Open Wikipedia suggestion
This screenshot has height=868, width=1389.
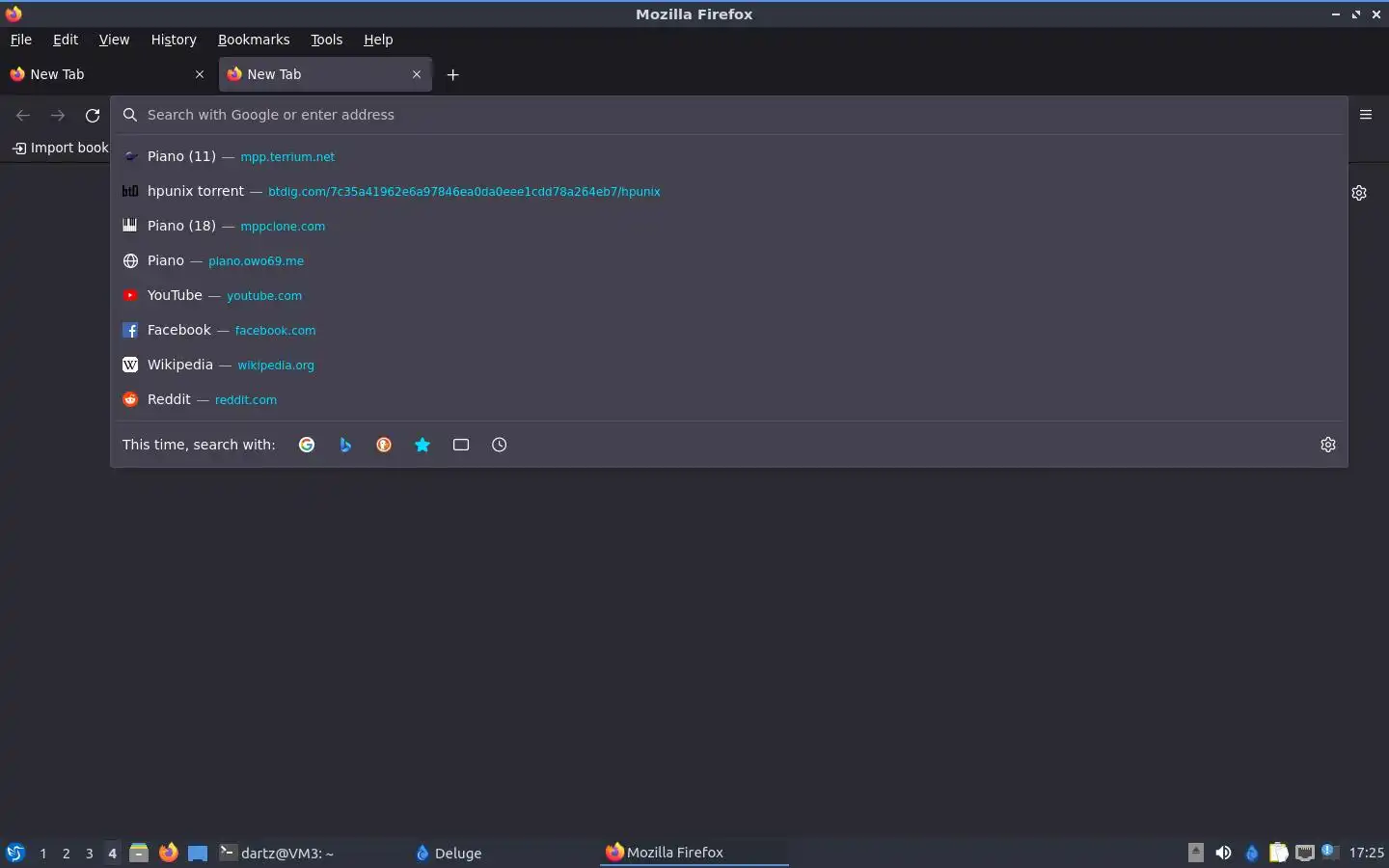click(728, 365)
